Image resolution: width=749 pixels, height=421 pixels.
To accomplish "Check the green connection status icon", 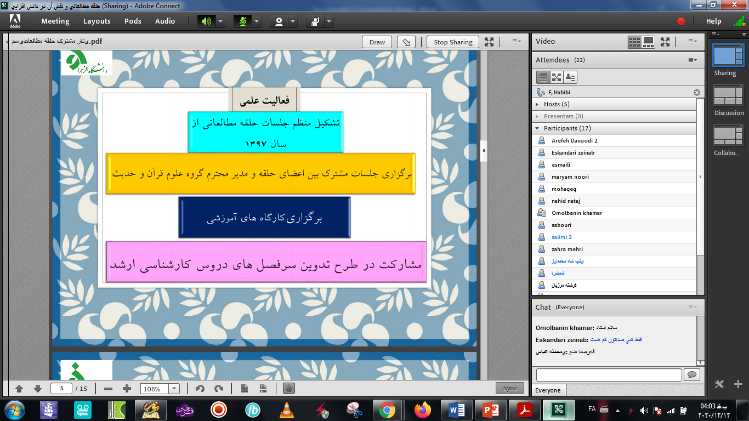I will click(x=739, y=22).
